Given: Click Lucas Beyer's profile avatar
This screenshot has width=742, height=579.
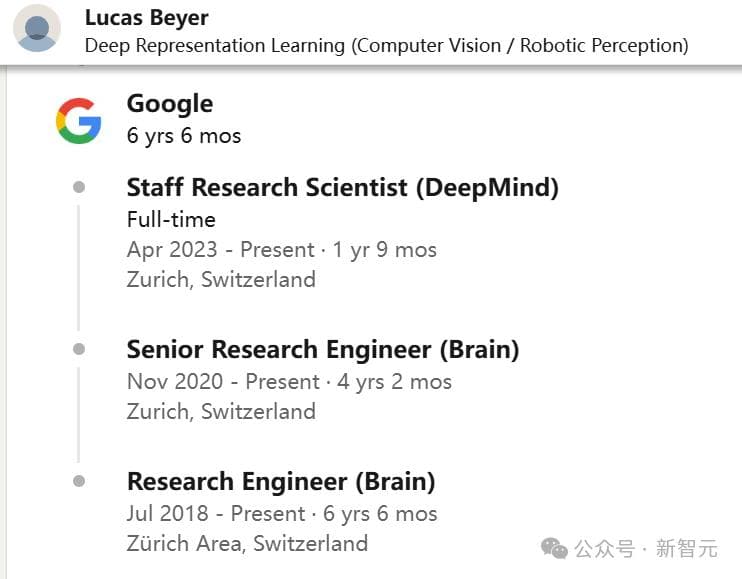Looking at the screenshot, I should click(37, 28).
